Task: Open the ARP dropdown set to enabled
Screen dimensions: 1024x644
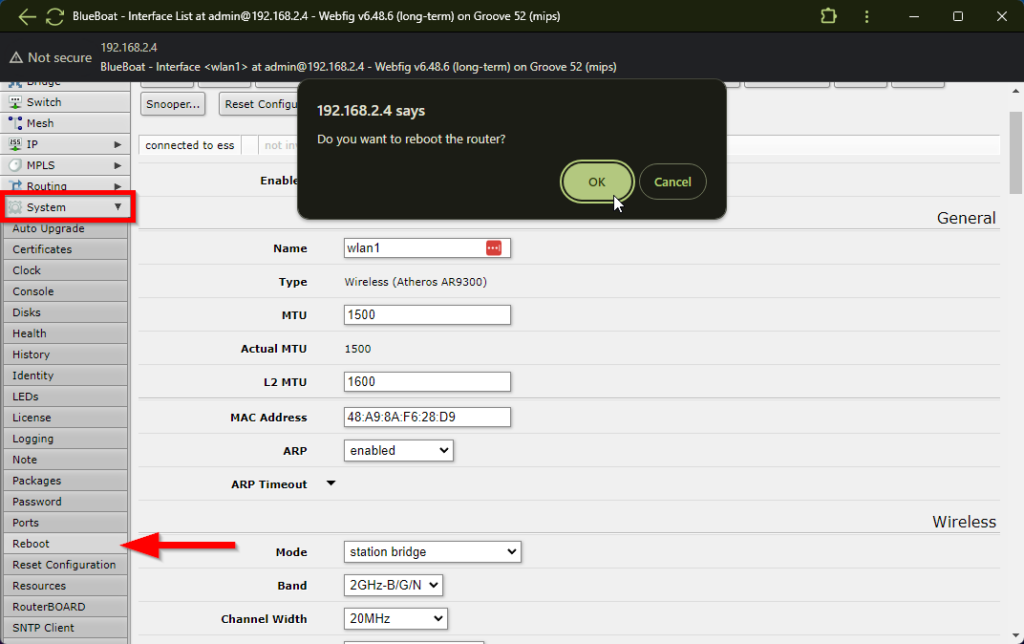Action: [x=398, y=450]
